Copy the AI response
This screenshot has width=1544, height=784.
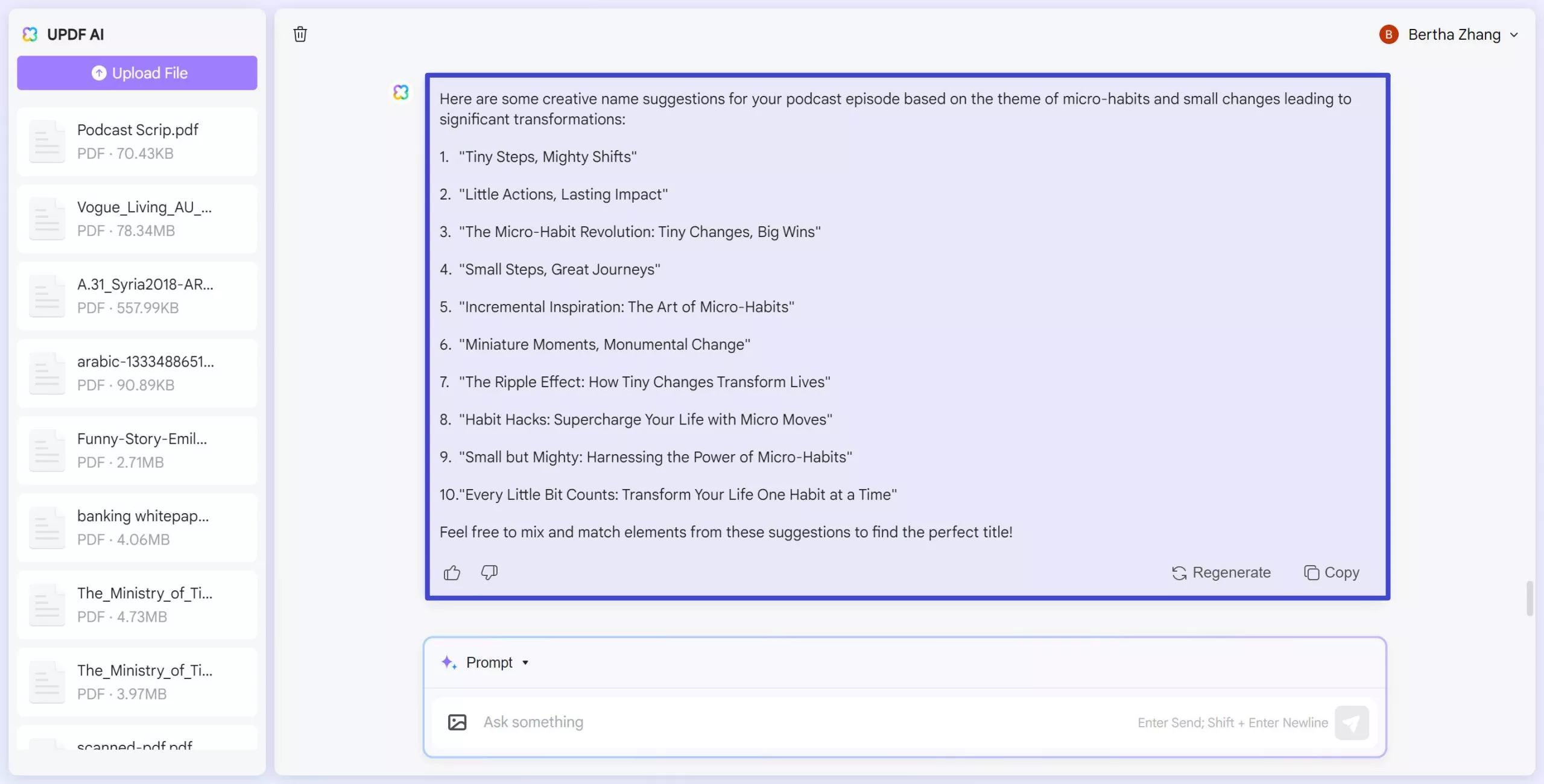(1331, 572)
